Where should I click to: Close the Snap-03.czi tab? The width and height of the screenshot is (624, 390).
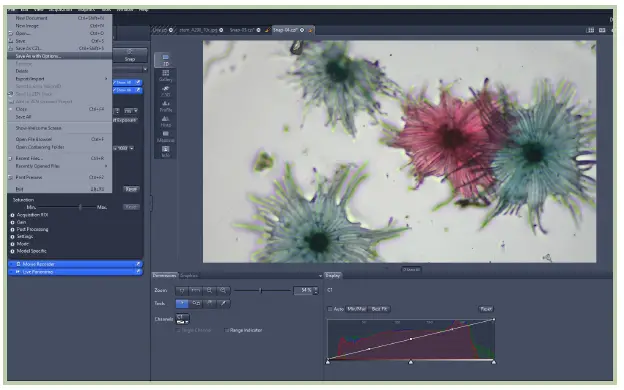(x=258, y=30)
